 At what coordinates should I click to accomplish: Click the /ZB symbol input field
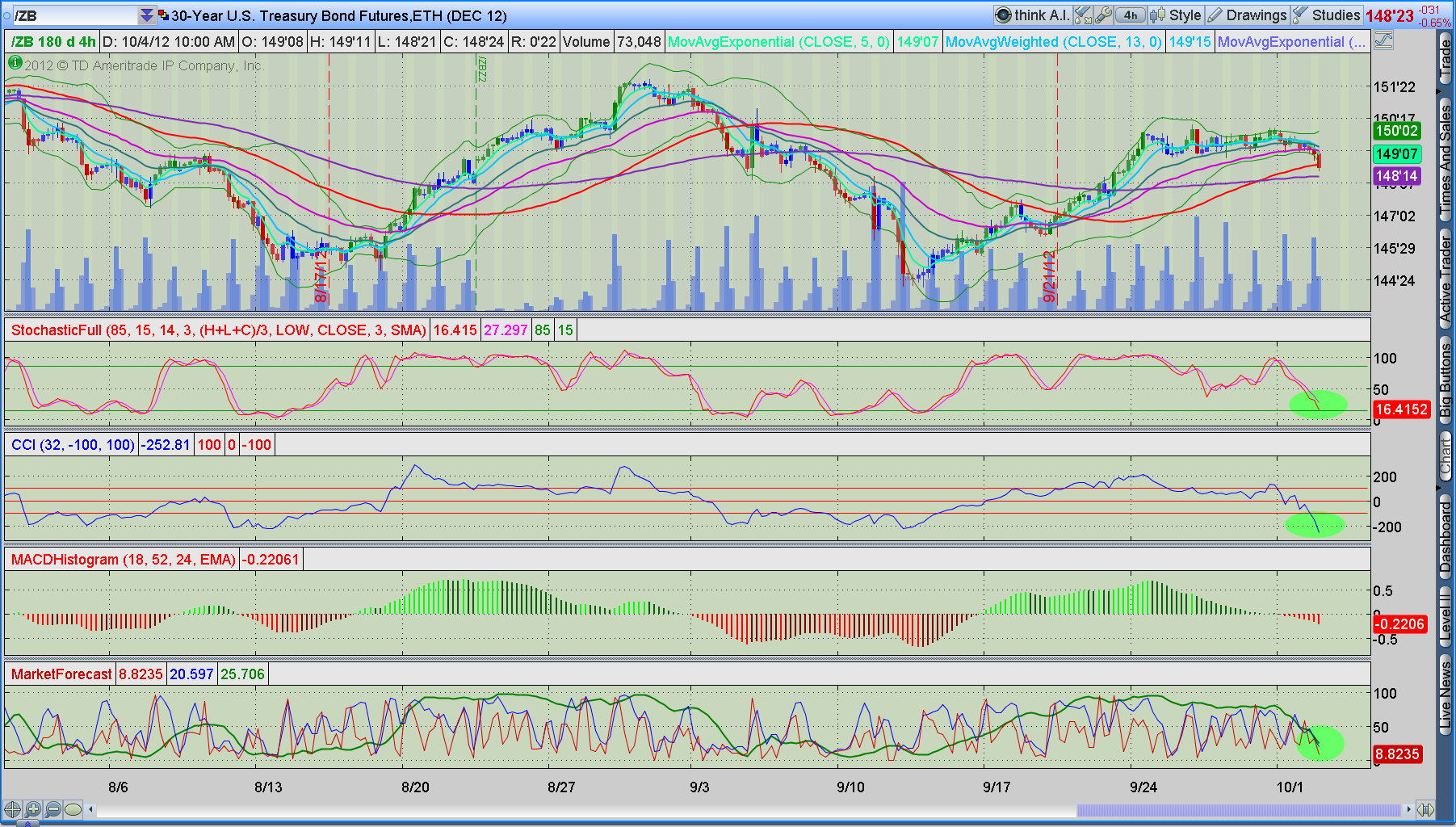75,15
